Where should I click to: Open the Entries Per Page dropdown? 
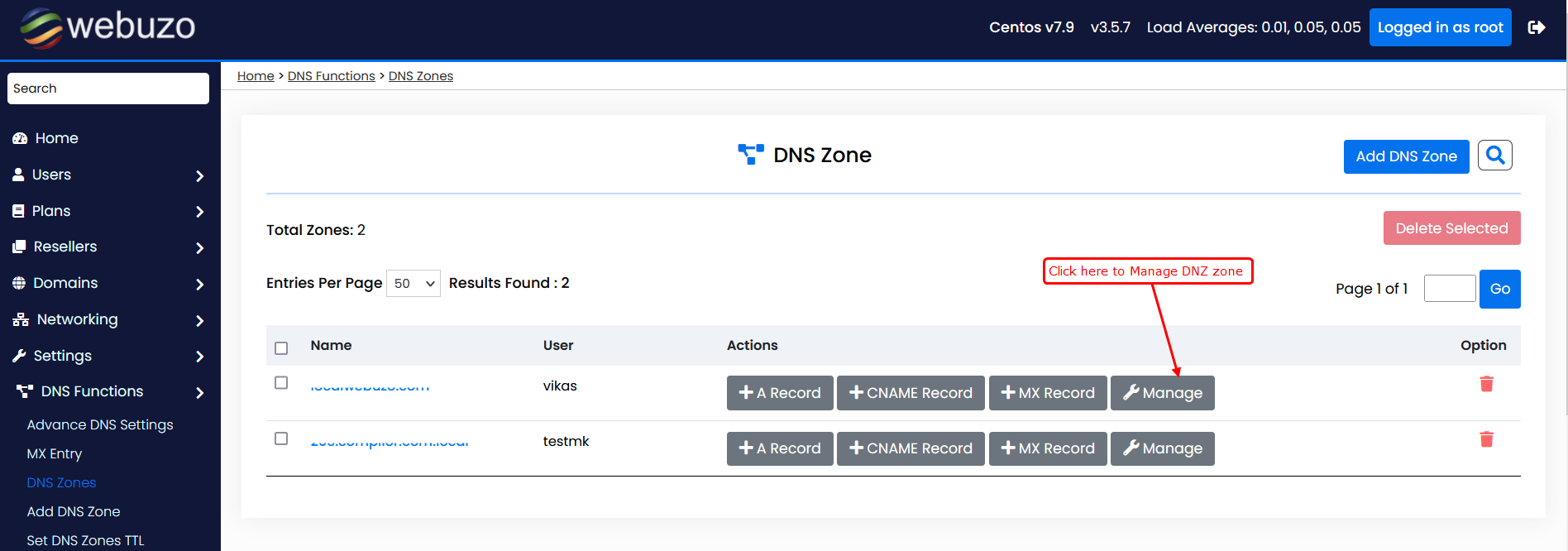pos(413,283)
